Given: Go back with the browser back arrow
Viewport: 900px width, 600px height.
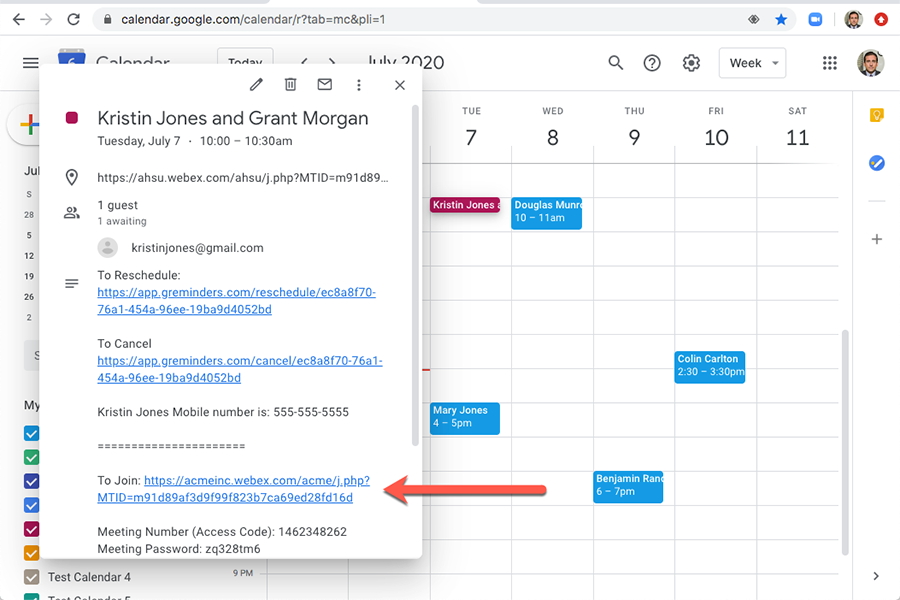Looking at the screenshot, I should tap(19, 20).
